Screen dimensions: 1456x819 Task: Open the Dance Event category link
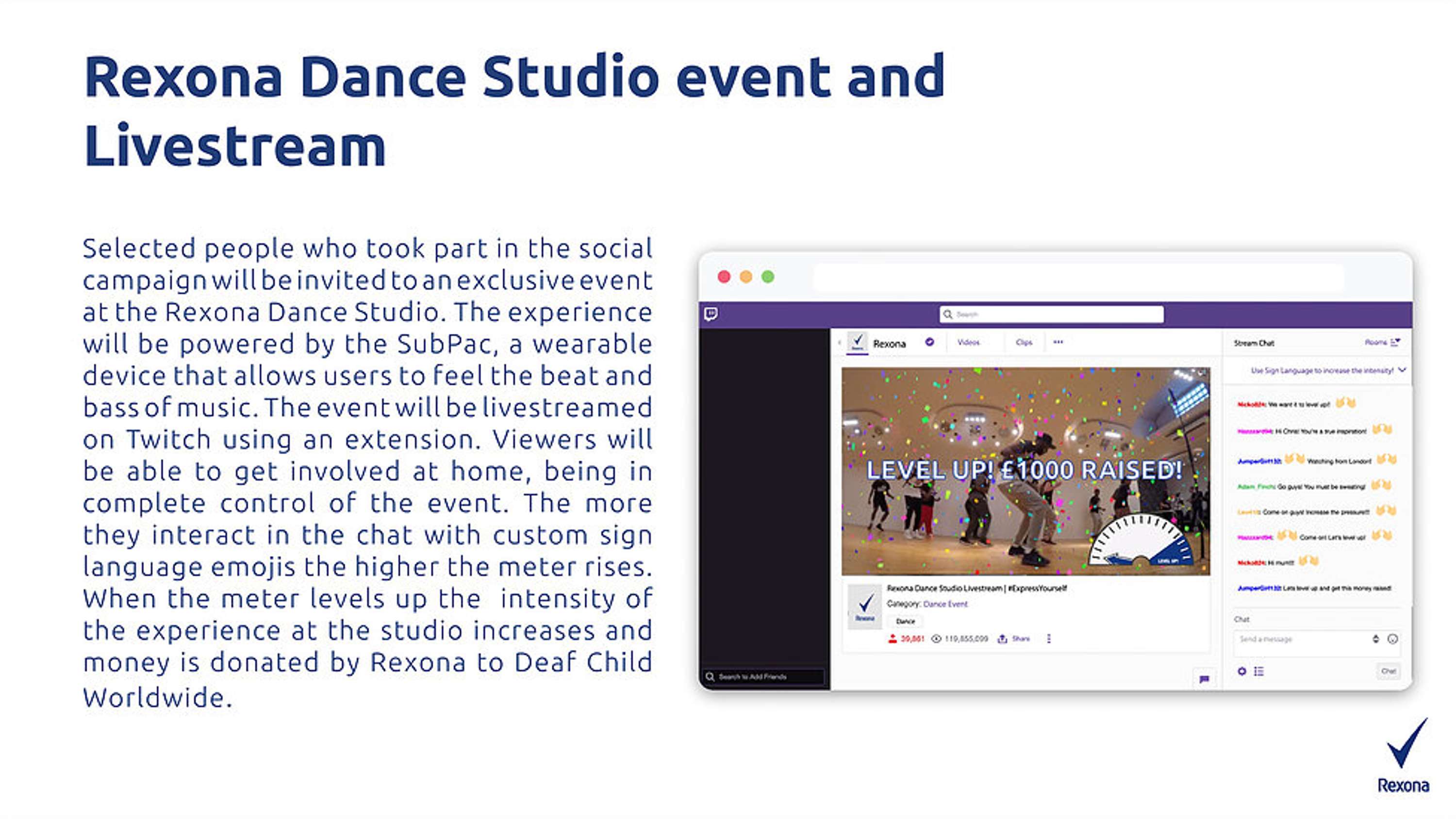(945, 604)
